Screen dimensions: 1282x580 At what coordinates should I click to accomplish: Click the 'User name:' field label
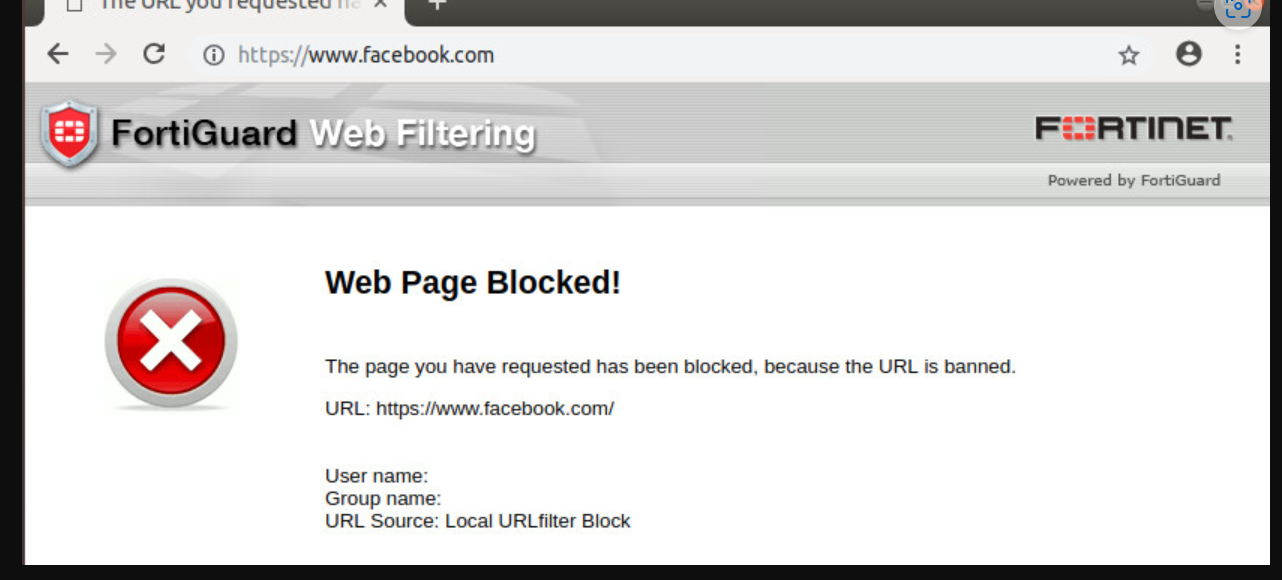[x=376, y=476]
